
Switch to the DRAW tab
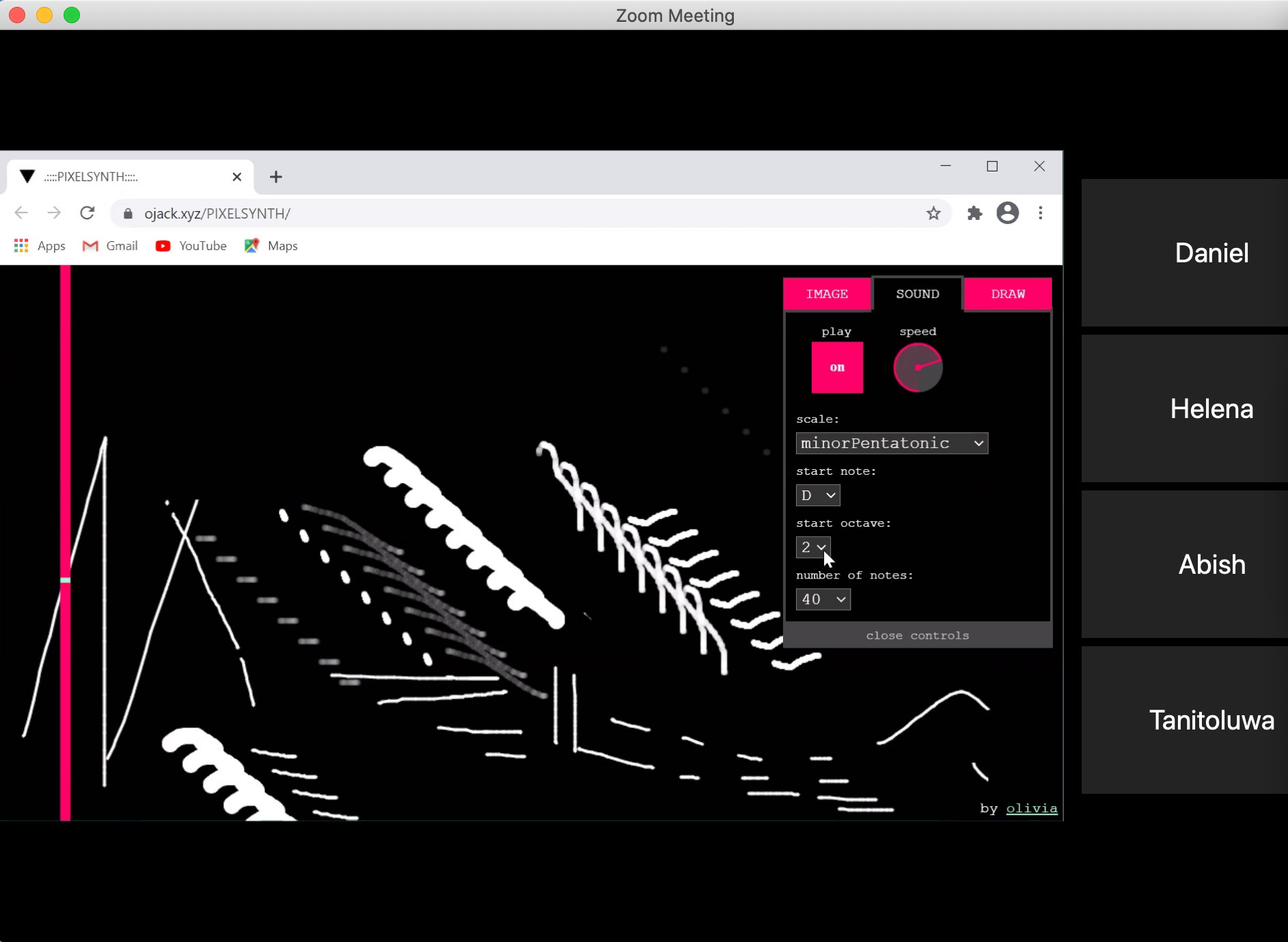coord(1007,294)
